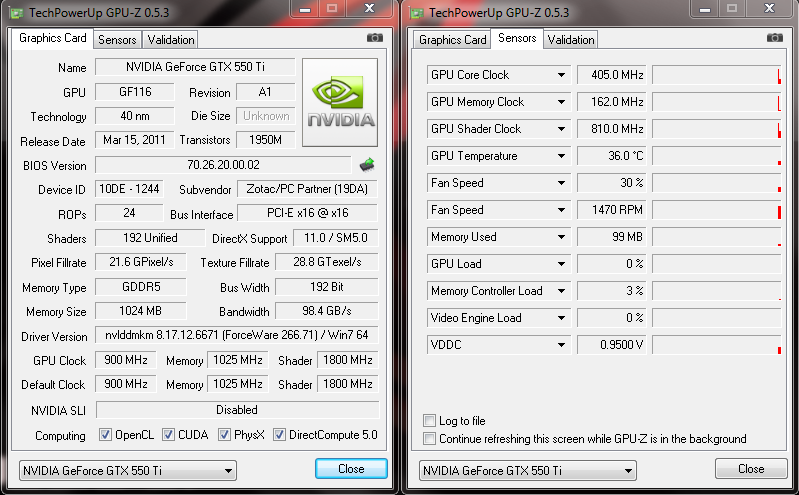Click the Bus Interface value PCI-E x16
Screen dimensions: 799x495
(x=307, y=213)
